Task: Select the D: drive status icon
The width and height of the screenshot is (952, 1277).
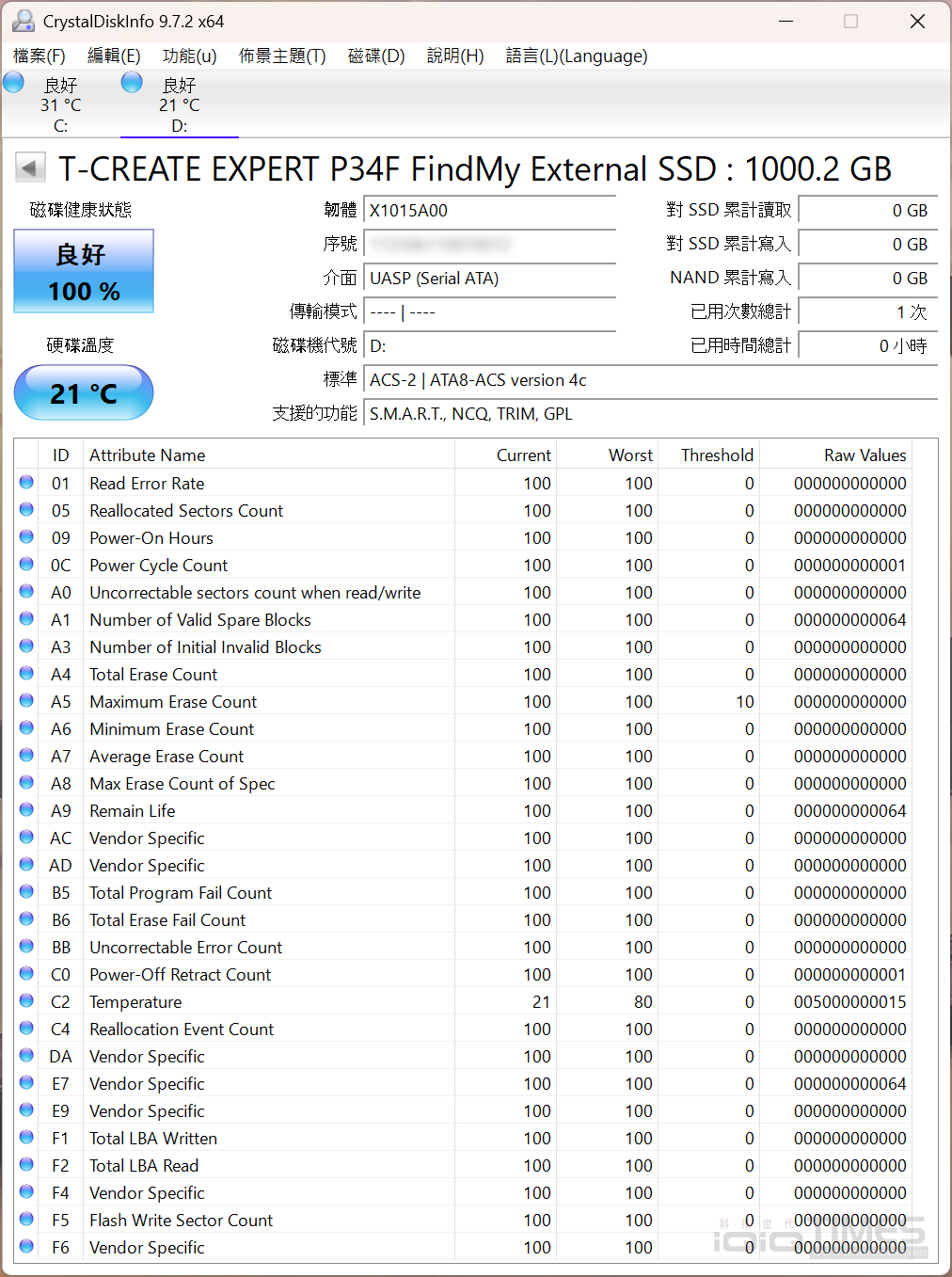Action: coord(133,83)
